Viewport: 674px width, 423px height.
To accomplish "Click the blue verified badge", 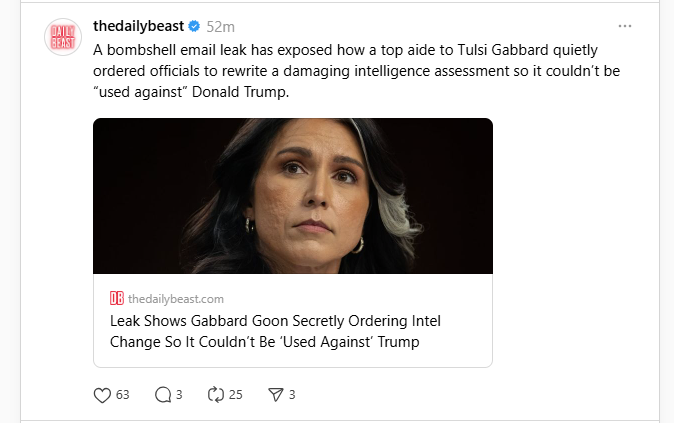I will click(194, 26).
